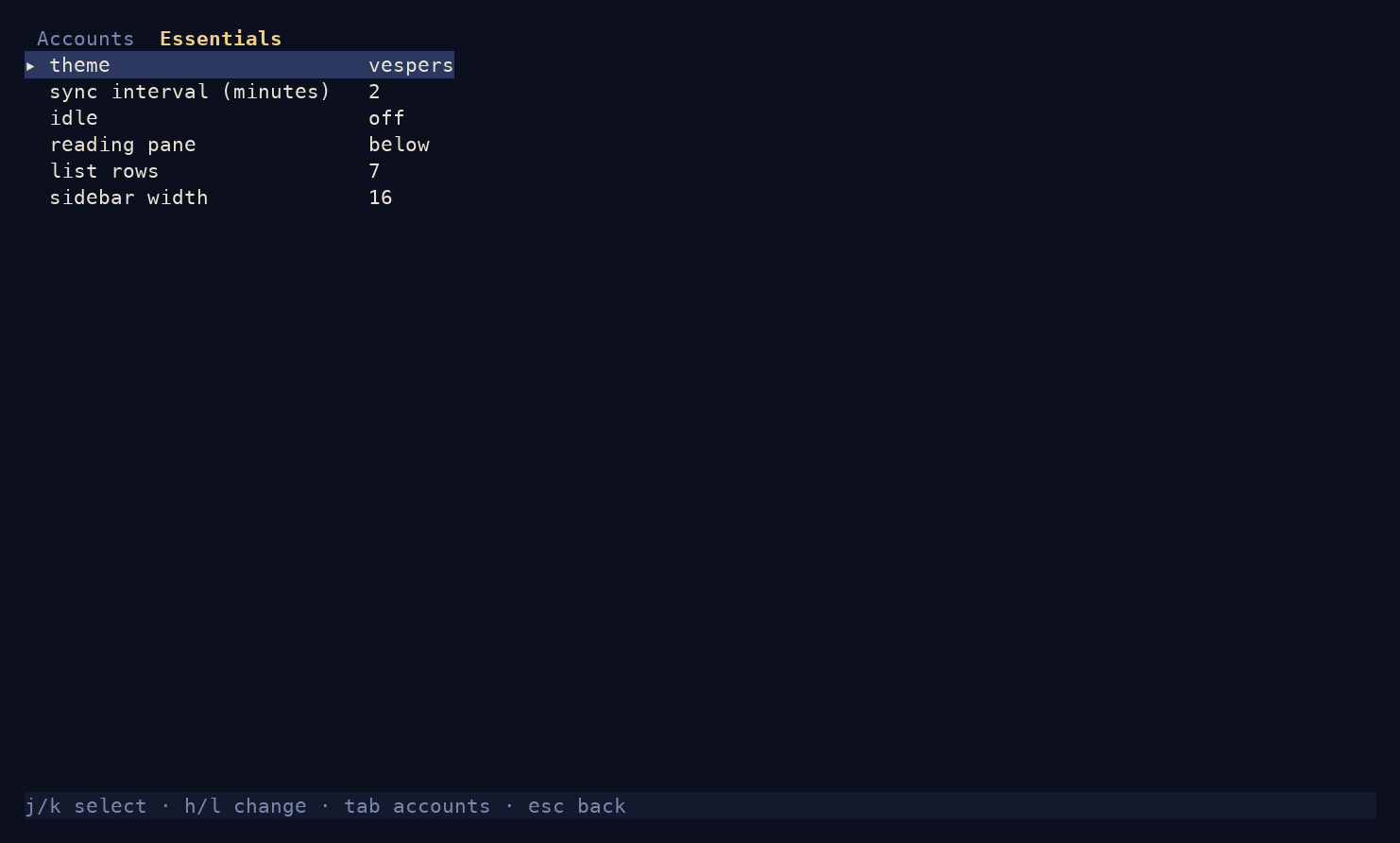Click the esc back hint
Screen dimensions: 1400x843
(577, 806)
